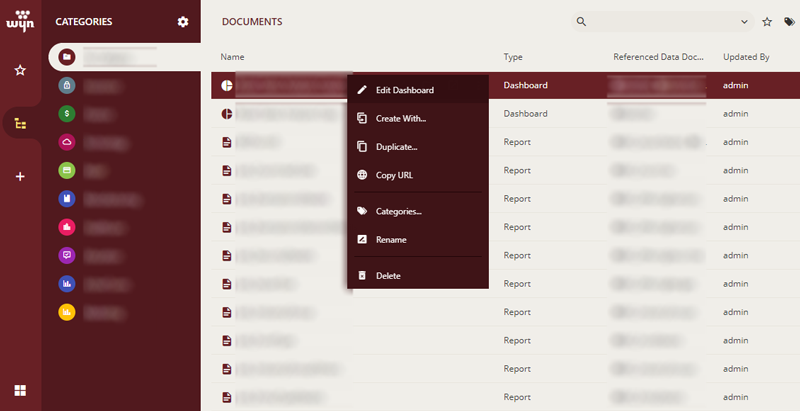800x411 pixels.
Task: Select the Categories tree icon in sidebar
Action: click(20, 123)
